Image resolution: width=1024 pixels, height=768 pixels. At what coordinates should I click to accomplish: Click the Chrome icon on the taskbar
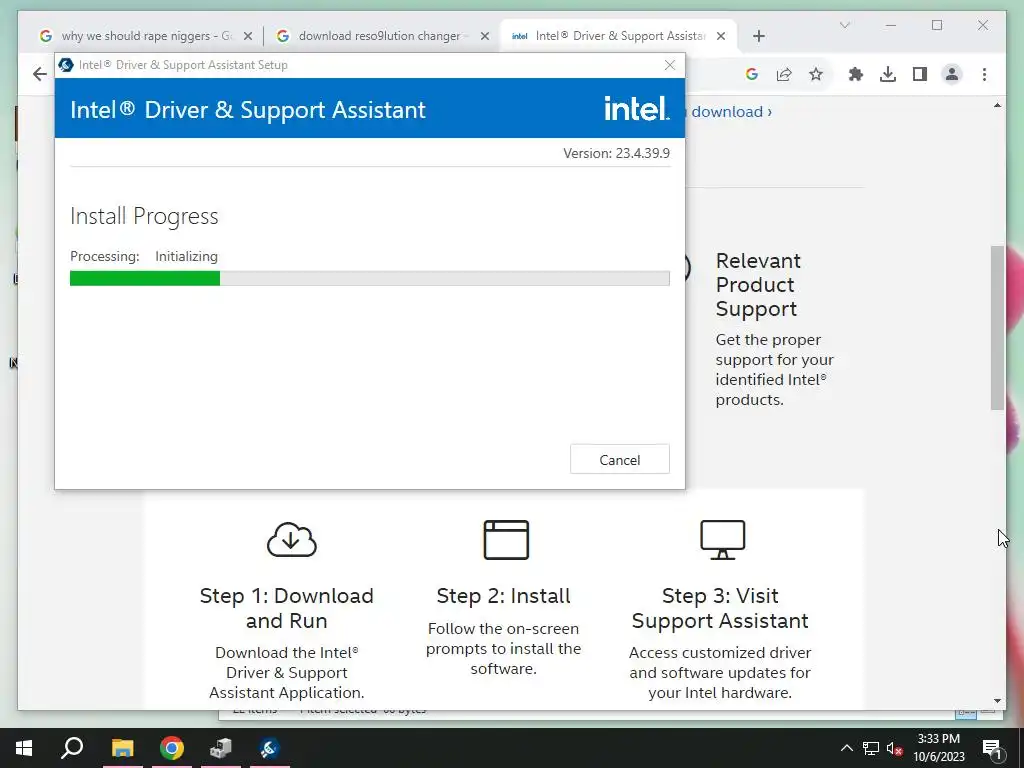[172, 748]
